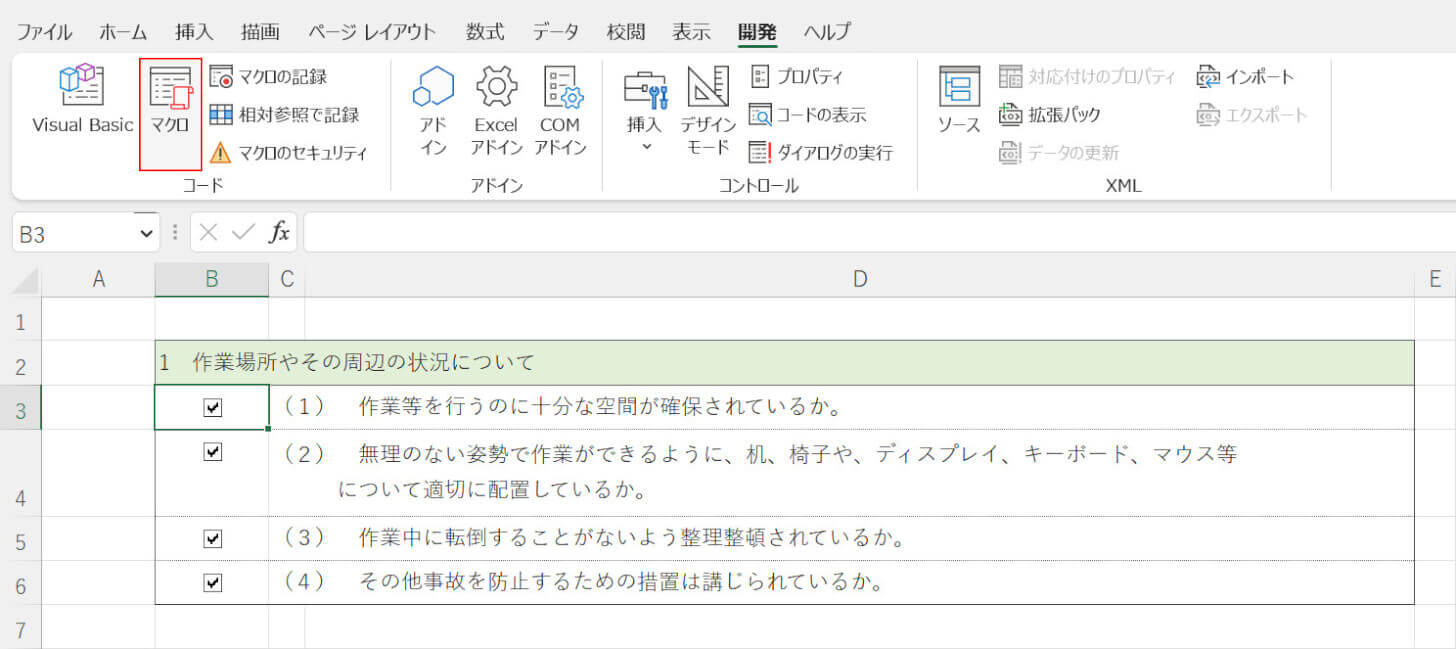Screen dimensions: 1456x649
Task: Switch to the 数式 ribbon tab
Action: [485, 31]
